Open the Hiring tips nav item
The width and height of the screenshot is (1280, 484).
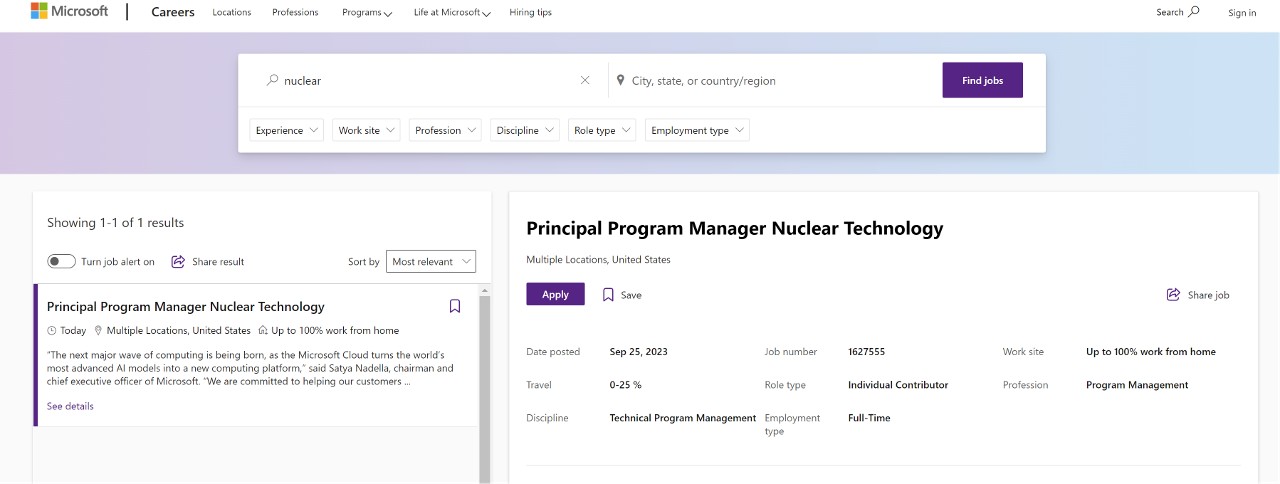pyautogui.click(x=530, y=12)
